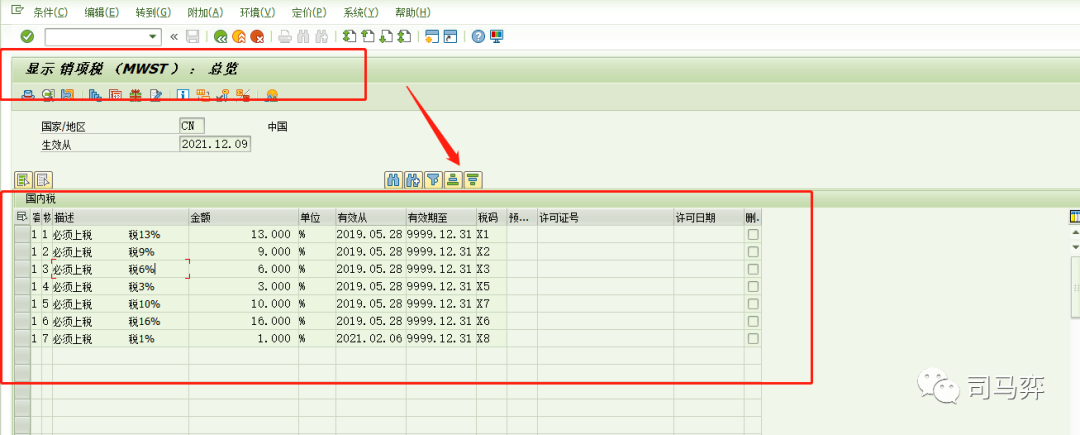Screen dimensions: 1080x435
Task: Click the Print icon in toolbar
Action: [284, 36]
